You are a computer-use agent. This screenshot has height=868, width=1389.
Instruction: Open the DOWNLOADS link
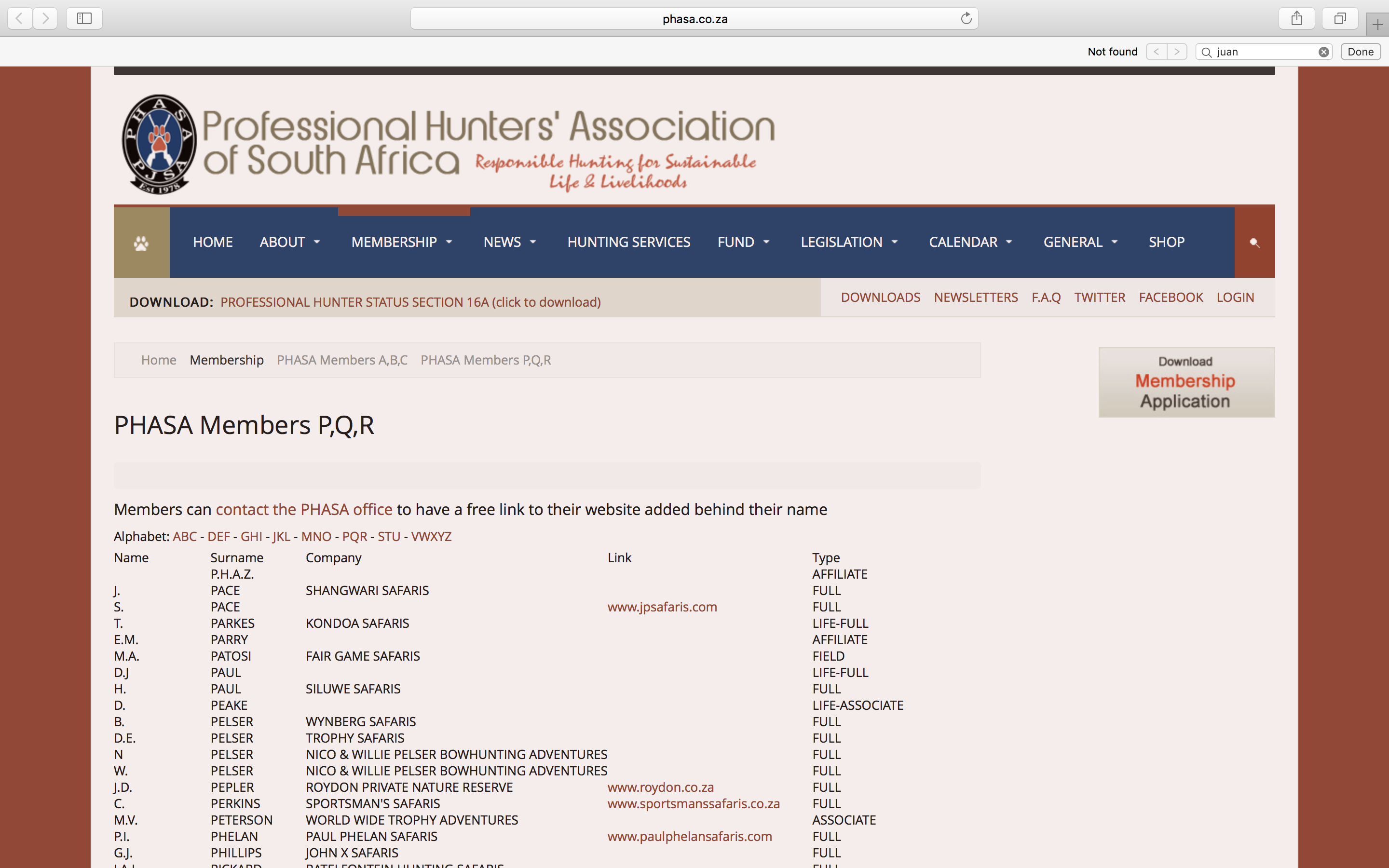[x=881, y=298]
